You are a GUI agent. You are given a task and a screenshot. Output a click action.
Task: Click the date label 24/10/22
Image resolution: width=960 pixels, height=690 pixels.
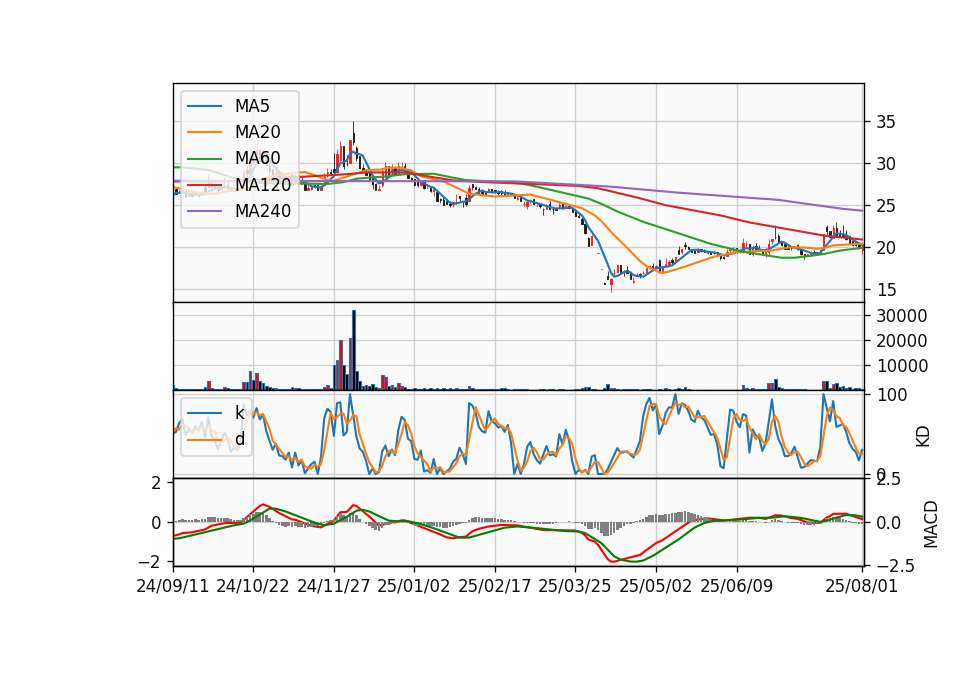click(253, 586)
